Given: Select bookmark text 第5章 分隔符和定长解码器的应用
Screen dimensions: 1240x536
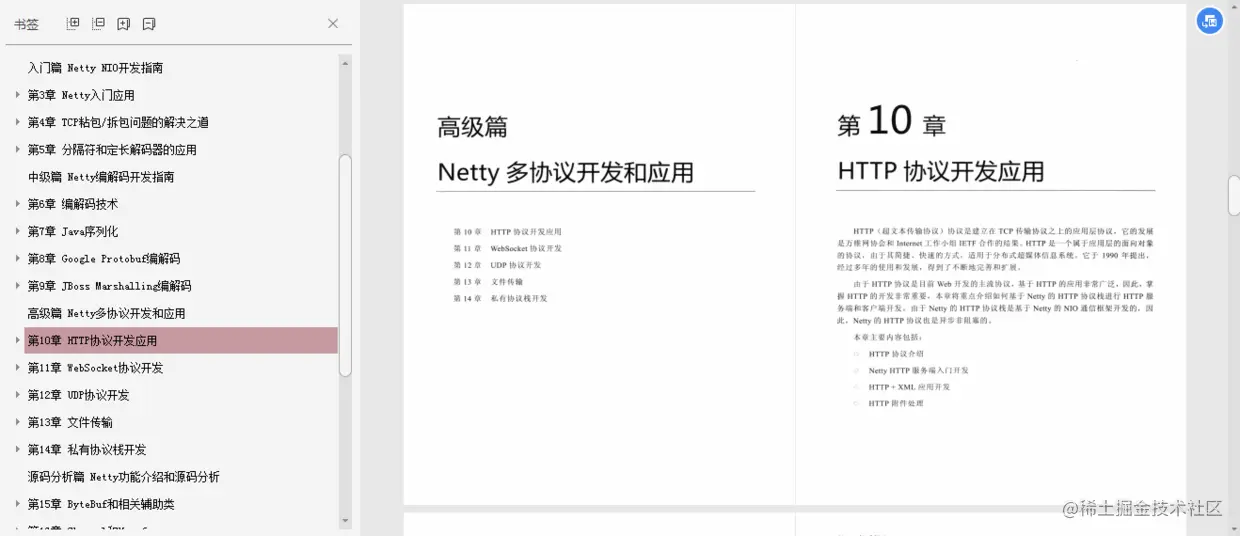Looking at the screenshot, I should 112,149.
